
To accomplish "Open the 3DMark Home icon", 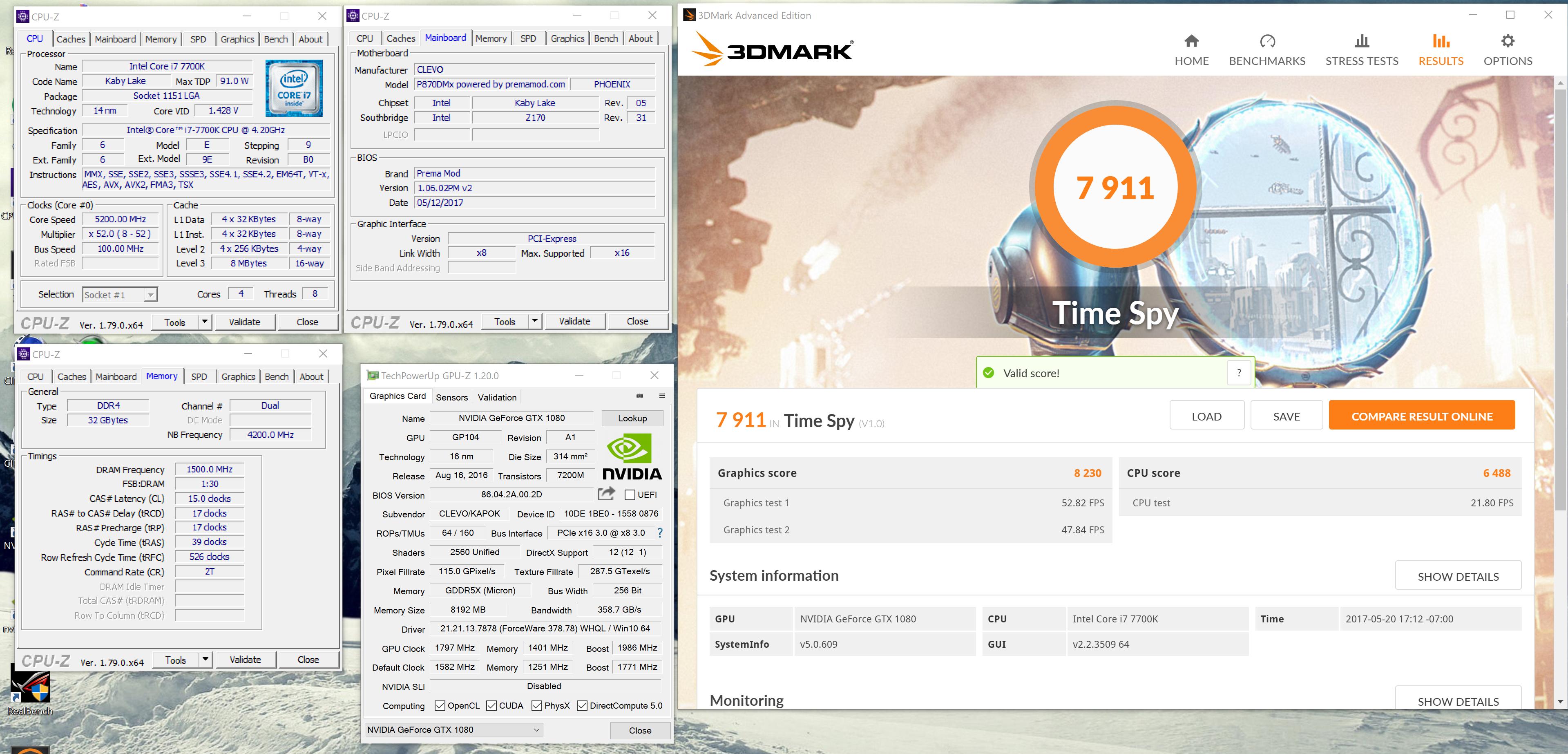I will coord(1191,41).
